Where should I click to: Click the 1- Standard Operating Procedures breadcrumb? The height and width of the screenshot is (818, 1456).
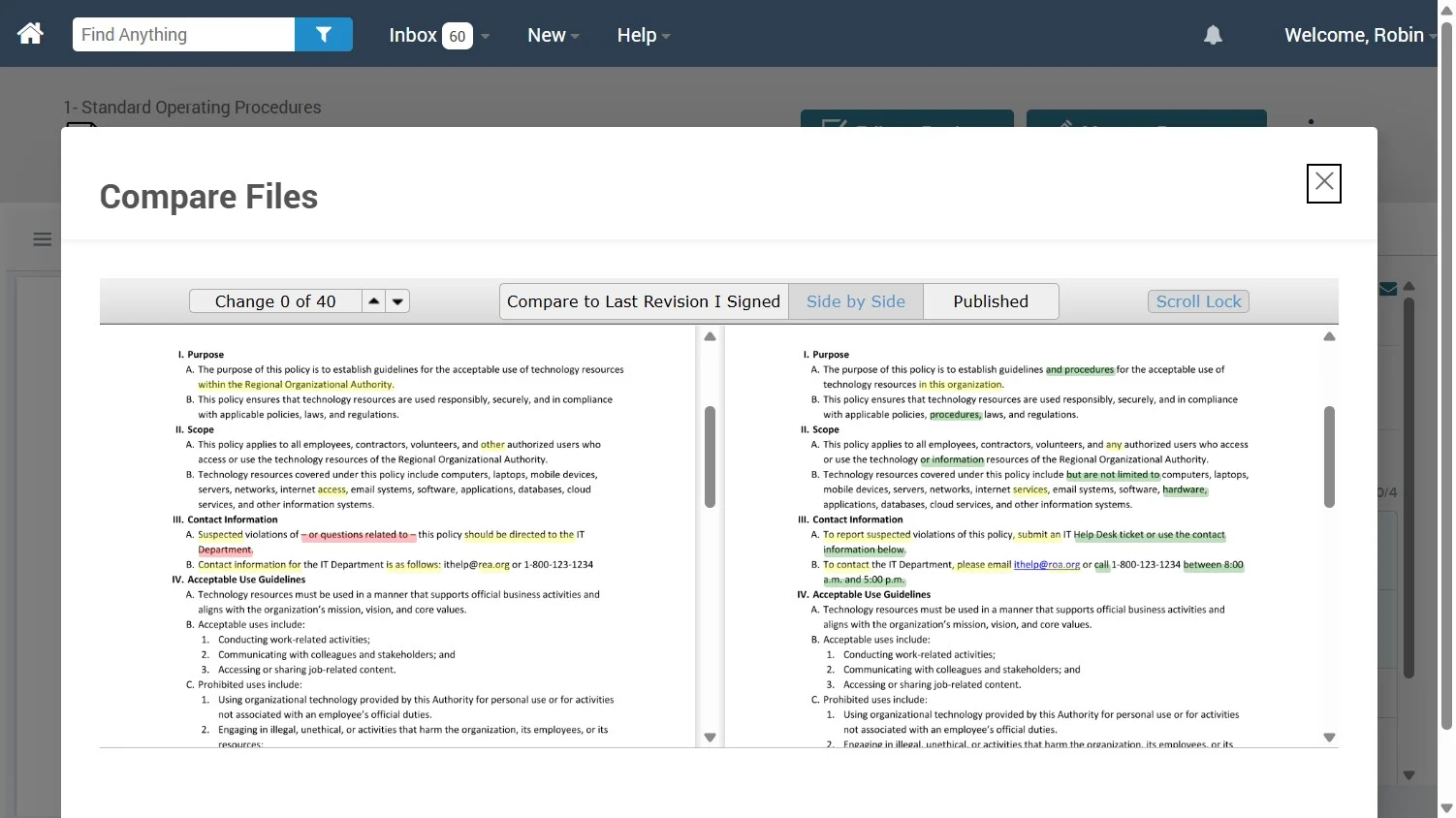[x=192, y=108]
